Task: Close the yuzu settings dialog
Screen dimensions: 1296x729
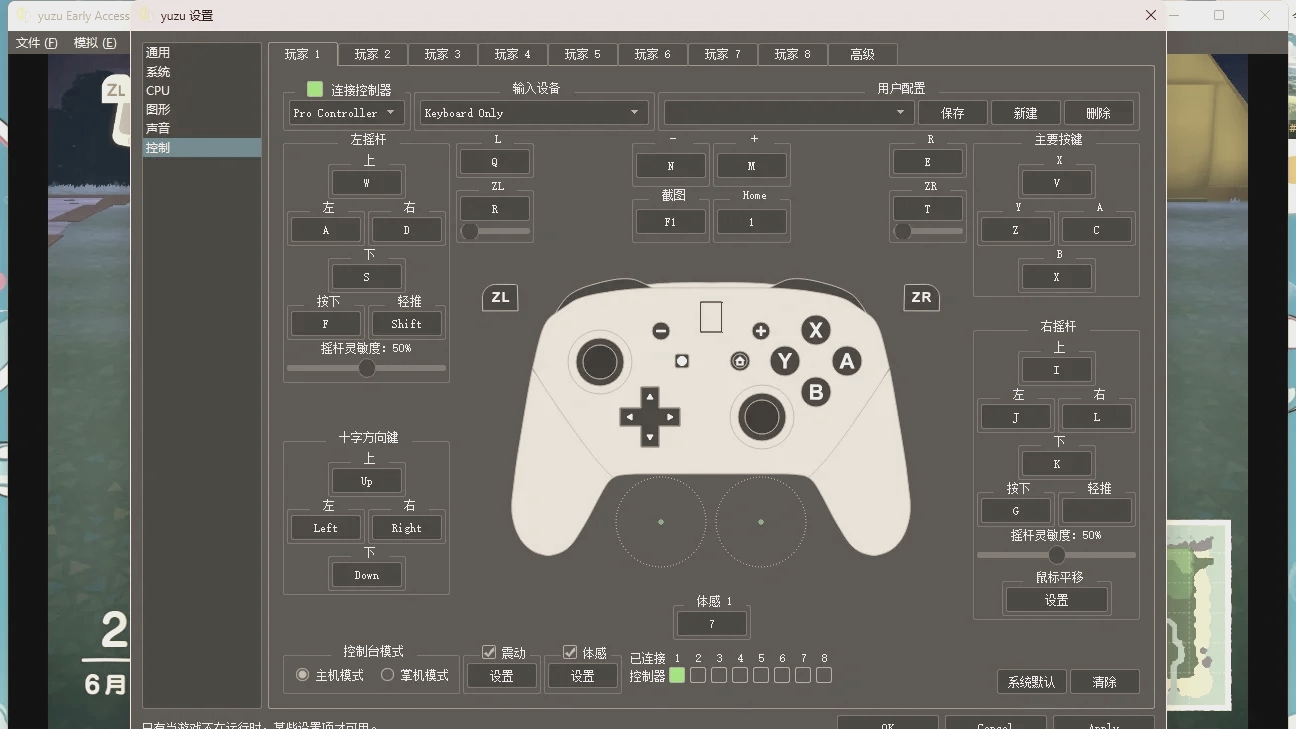Action: (1150, 15)
